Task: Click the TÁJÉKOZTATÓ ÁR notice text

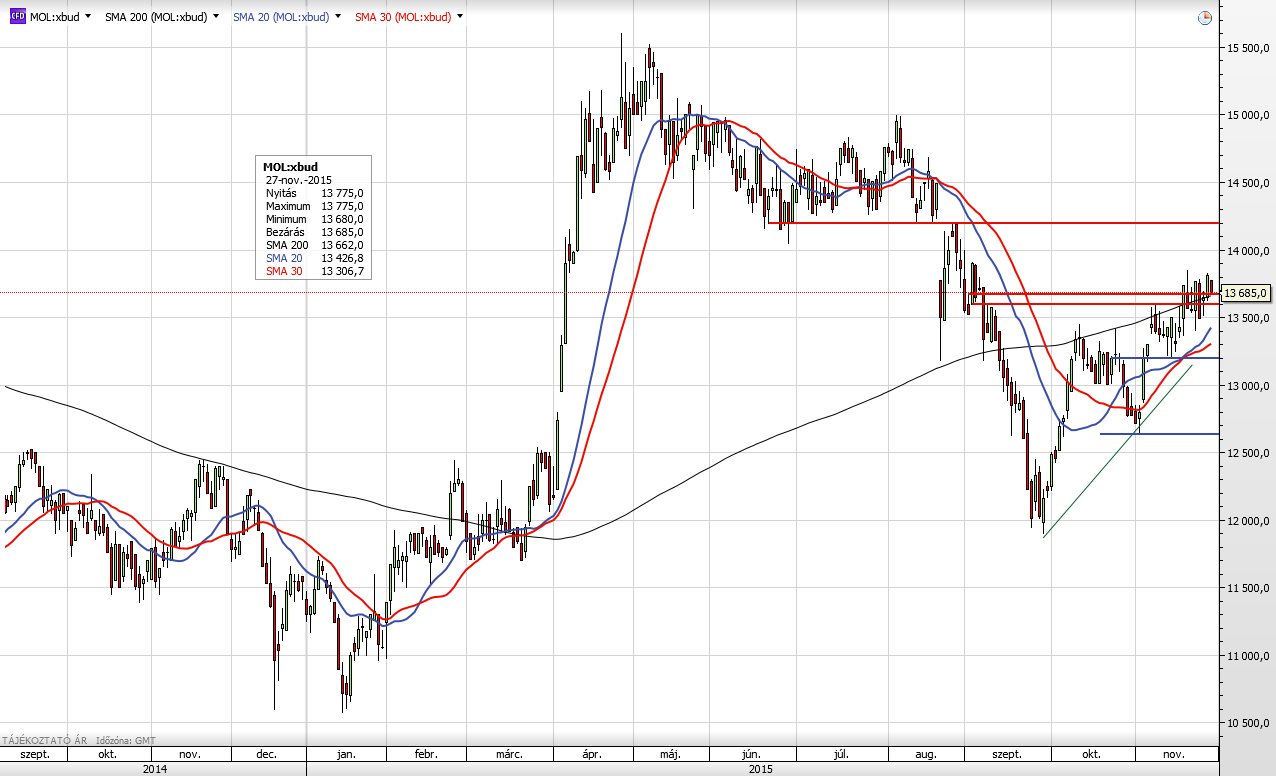Action: 43,740
